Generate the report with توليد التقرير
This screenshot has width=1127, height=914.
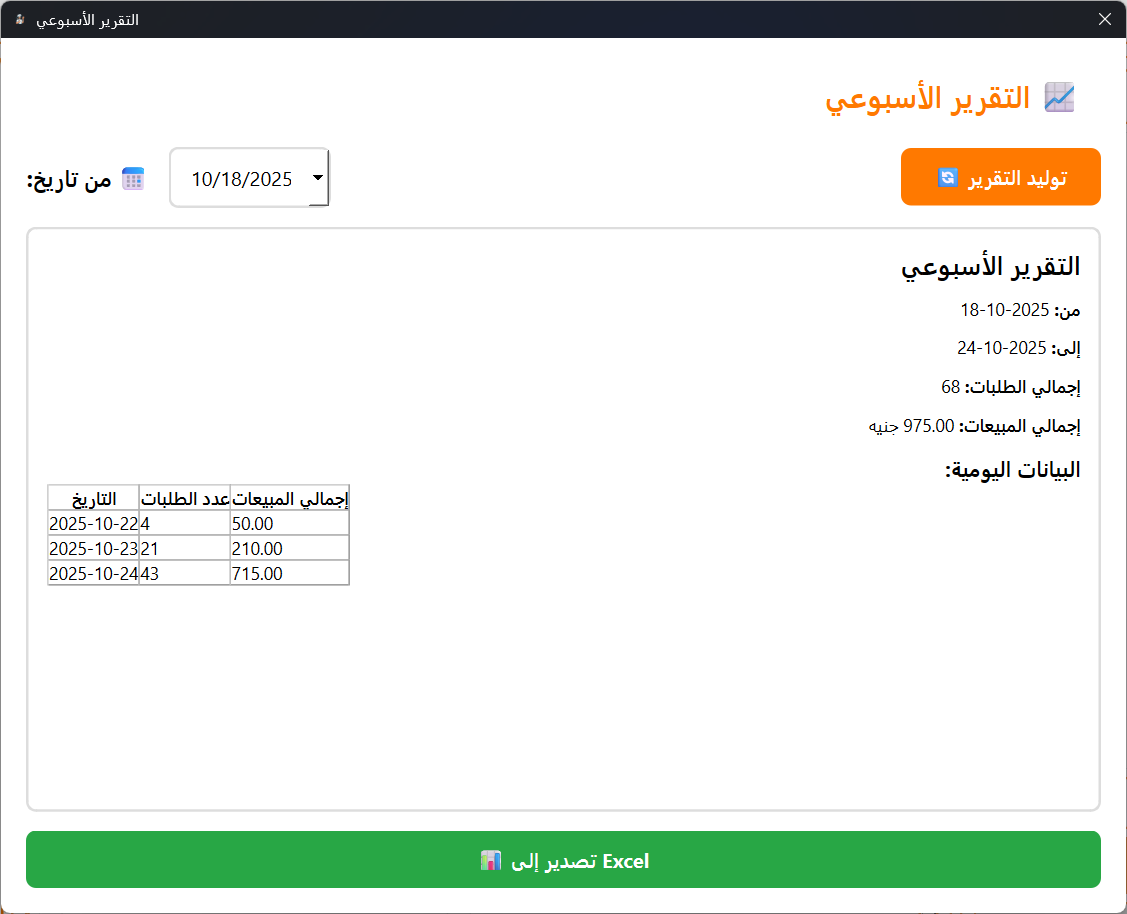coord(1000,177)
